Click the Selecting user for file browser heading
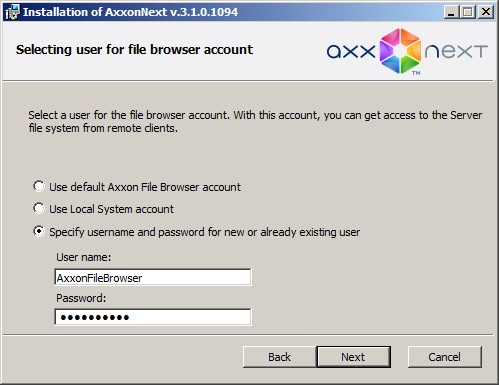 (134, 50)
